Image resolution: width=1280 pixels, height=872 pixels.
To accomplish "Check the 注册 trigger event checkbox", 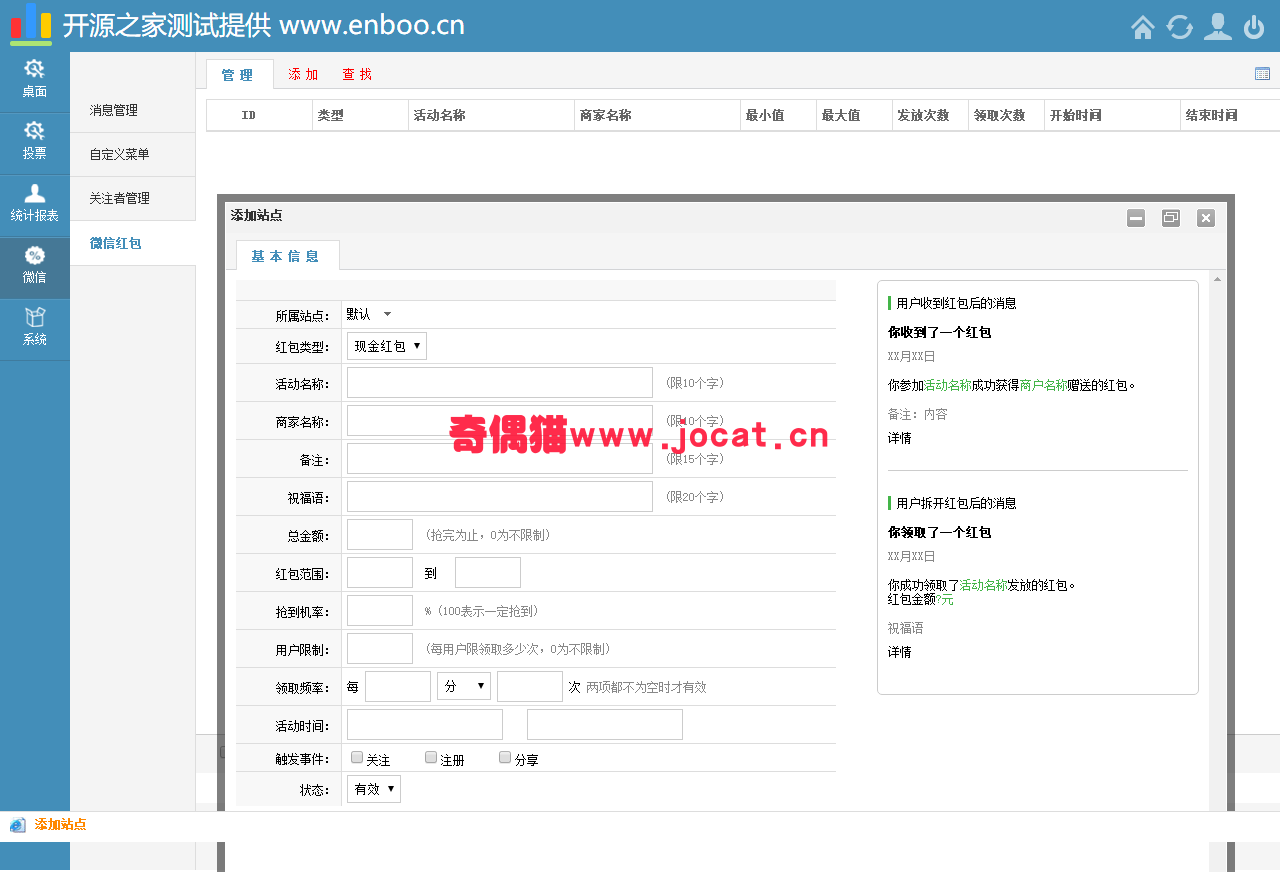I will pyautogui.click(x=431, y=758).
